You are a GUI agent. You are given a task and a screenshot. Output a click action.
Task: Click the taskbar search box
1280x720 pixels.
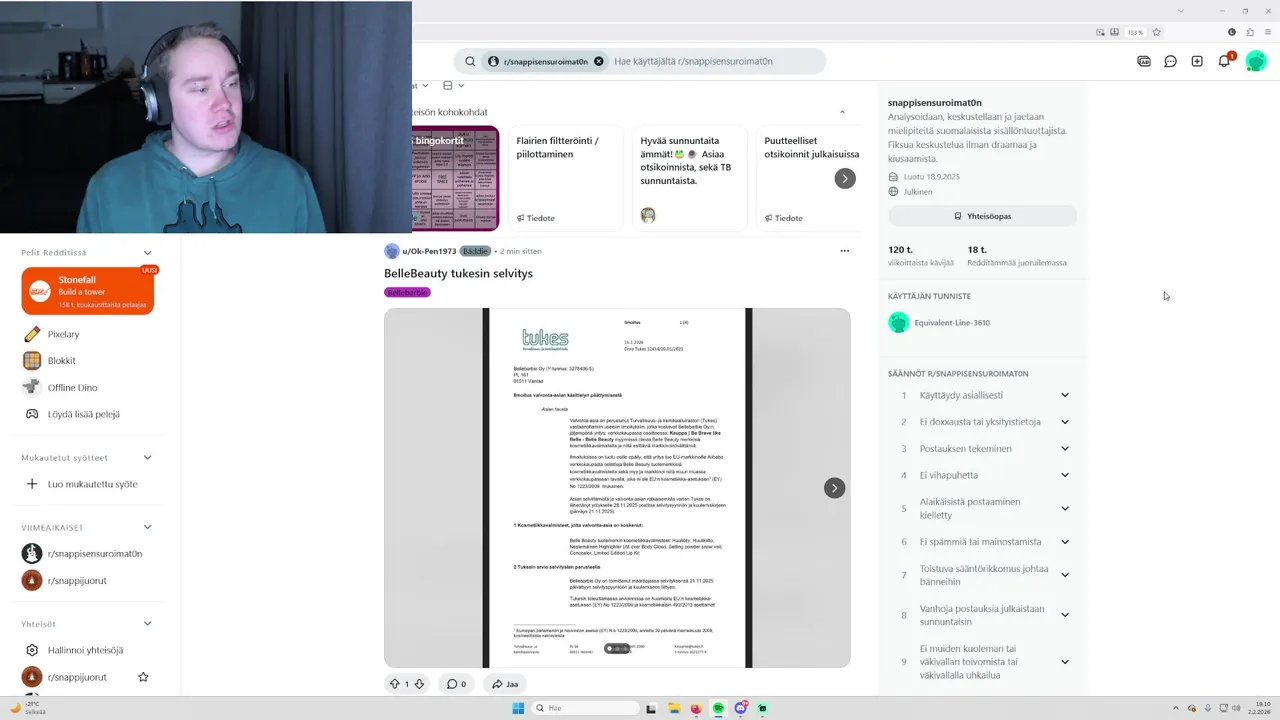(586, 708)
